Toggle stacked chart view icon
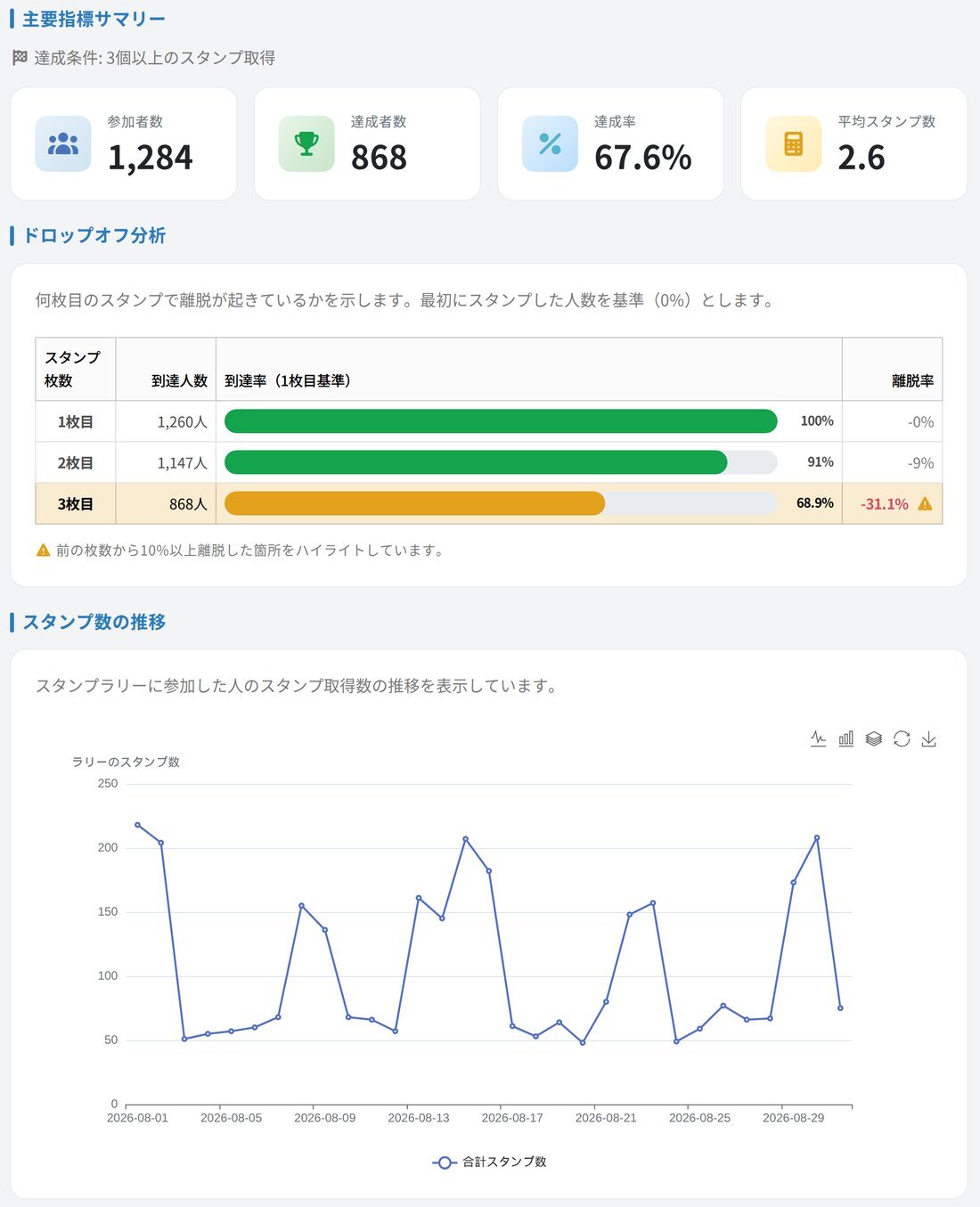The height and width of the screenshot is (1207, 980). tap(873, 738)
